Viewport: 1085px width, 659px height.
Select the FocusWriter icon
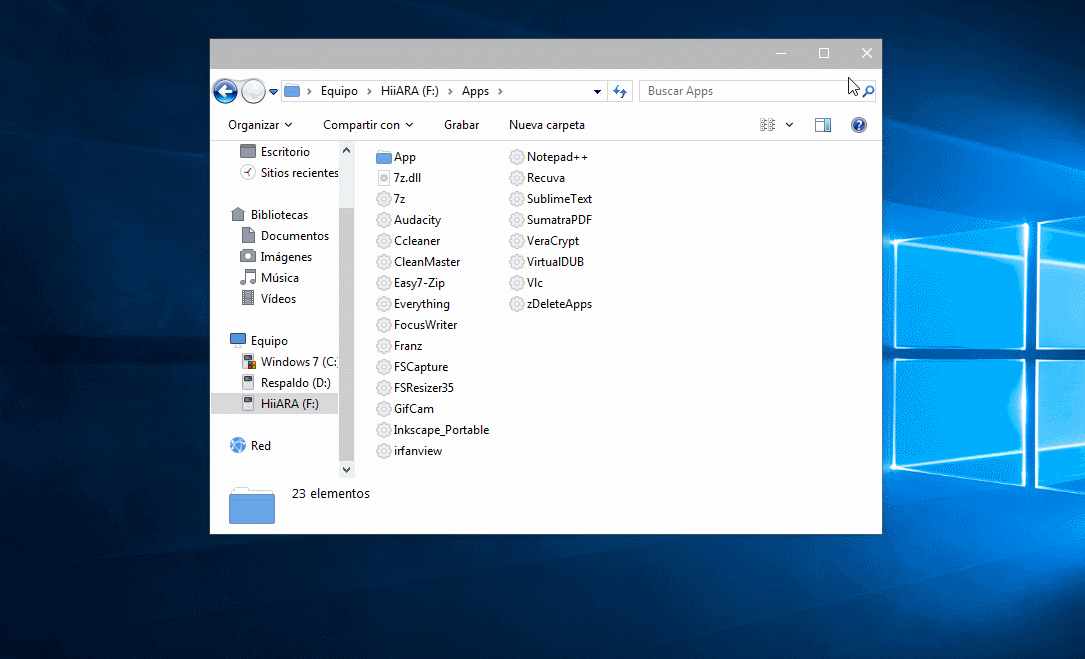tap(384, 325)
